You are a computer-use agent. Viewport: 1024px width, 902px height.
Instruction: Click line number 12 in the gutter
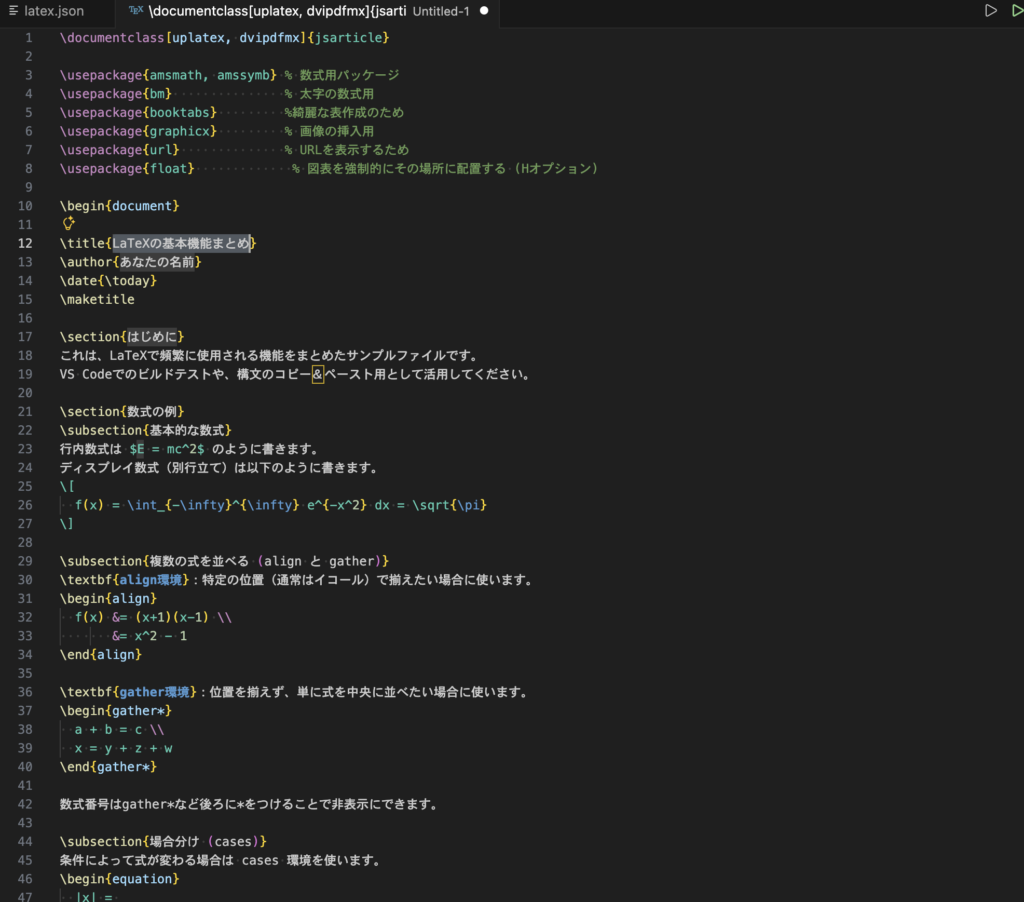click(x=26, y=243)
